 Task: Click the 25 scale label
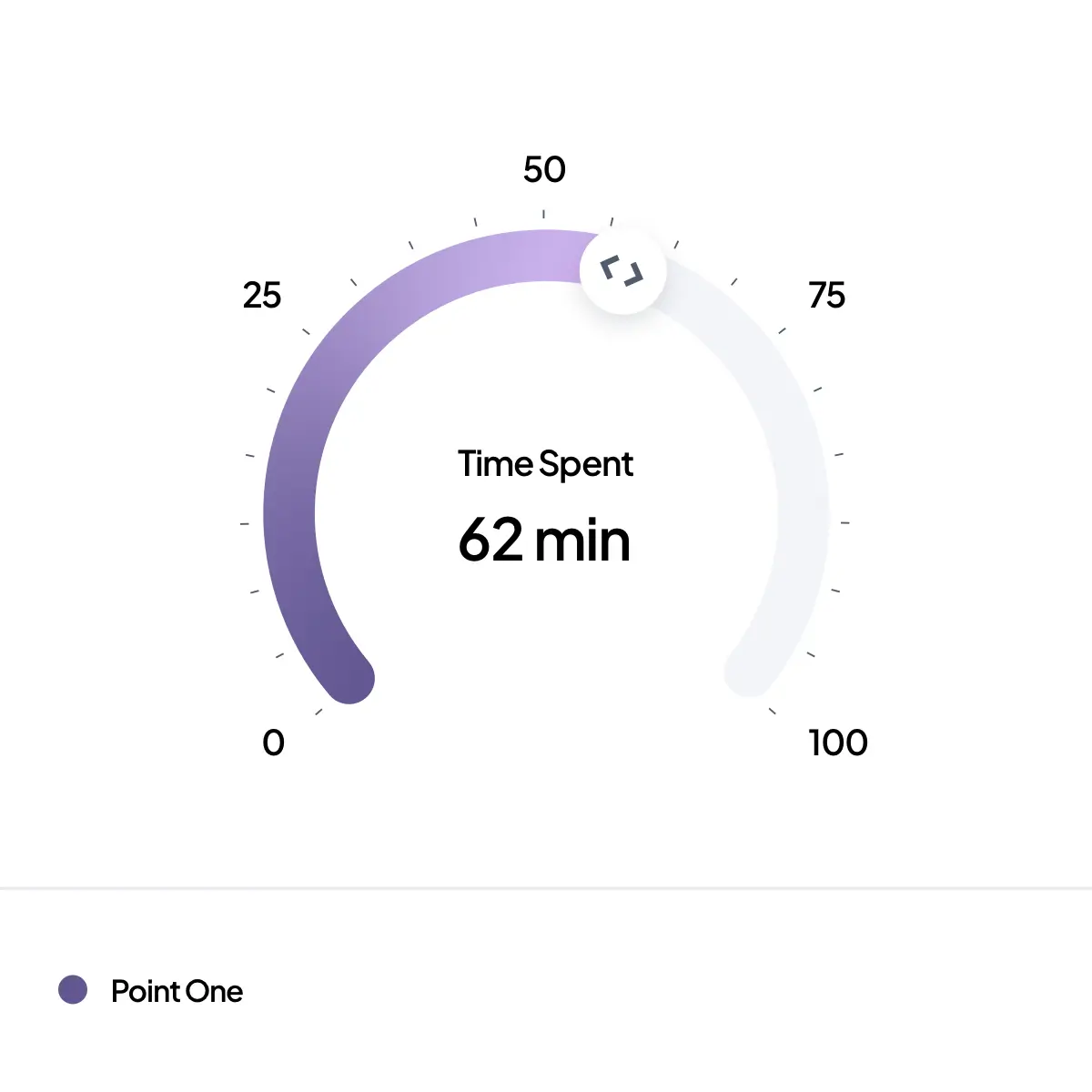pyautogui.click(x=262, y=296)
